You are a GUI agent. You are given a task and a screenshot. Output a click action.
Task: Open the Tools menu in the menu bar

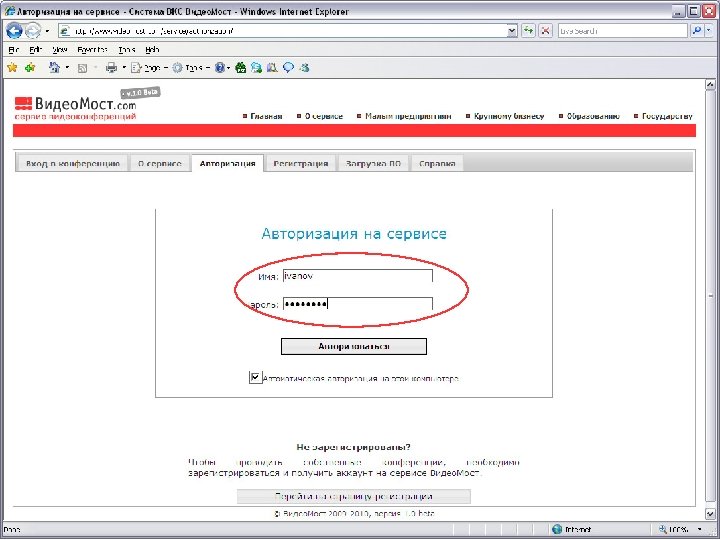click(x=127, y=50)
